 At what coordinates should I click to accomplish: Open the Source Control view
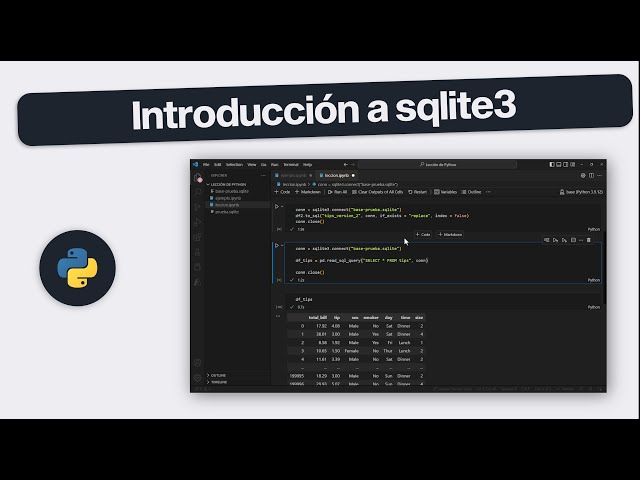coord(198,207)
